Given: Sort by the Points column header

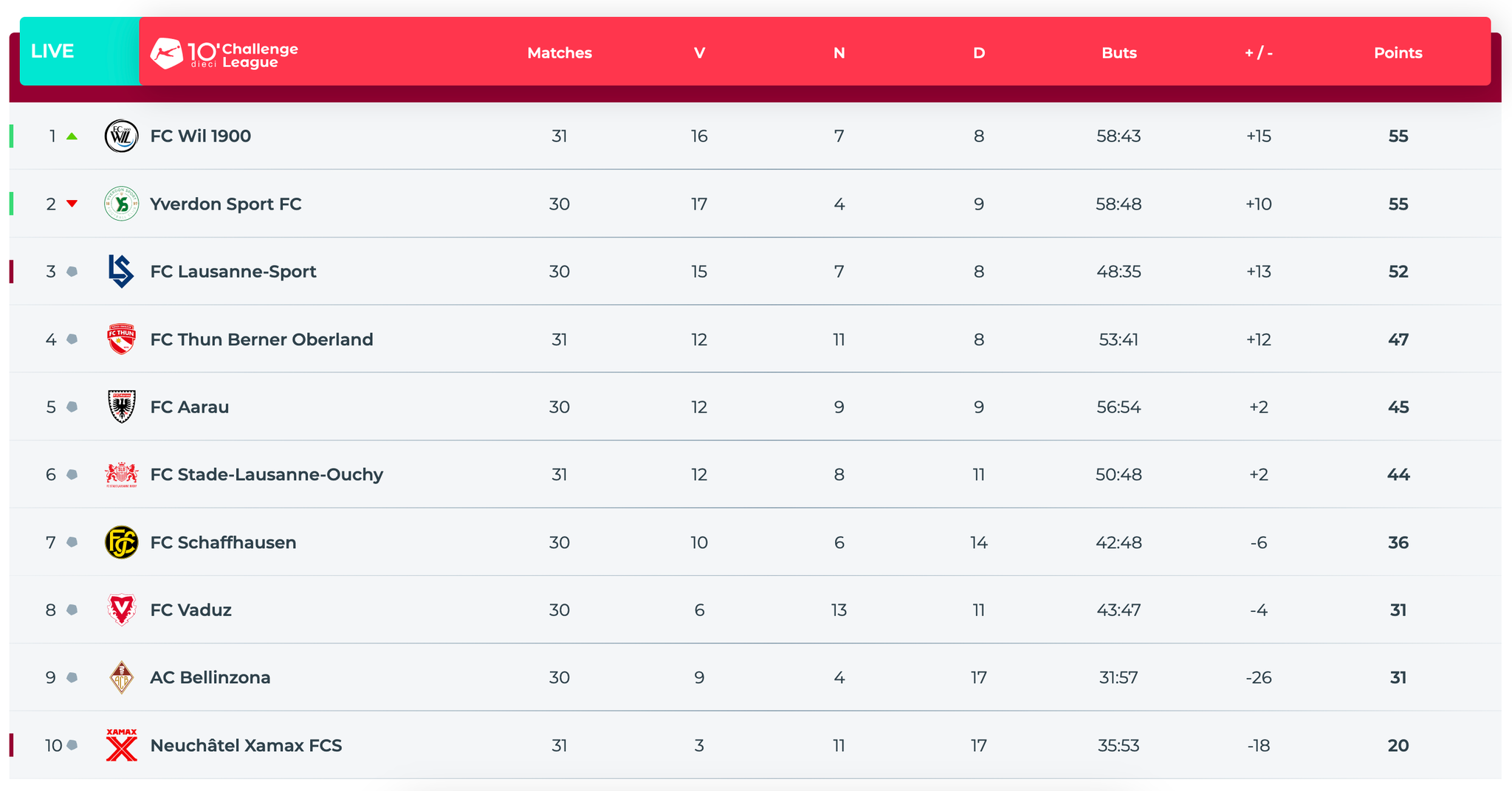Looking at the screenshot, I should coord(1398,53).
